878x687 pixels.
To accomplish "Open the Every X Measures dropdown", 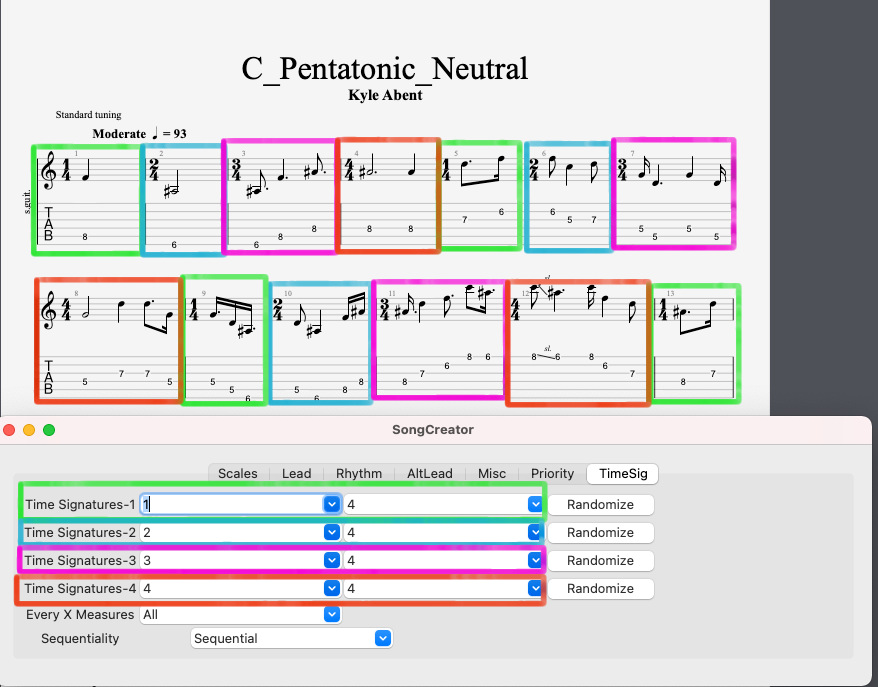I will coord(332,614).
